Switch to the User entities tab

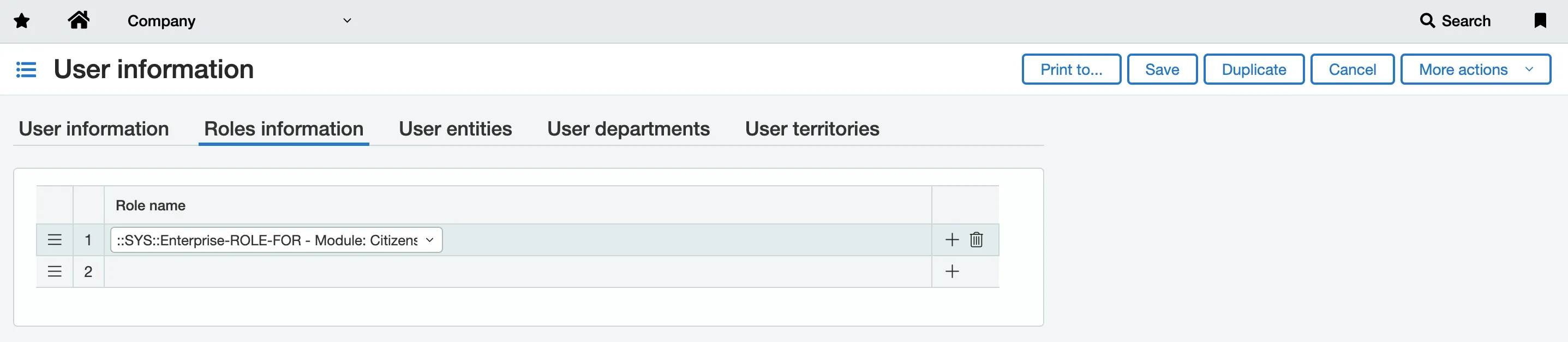456,129
